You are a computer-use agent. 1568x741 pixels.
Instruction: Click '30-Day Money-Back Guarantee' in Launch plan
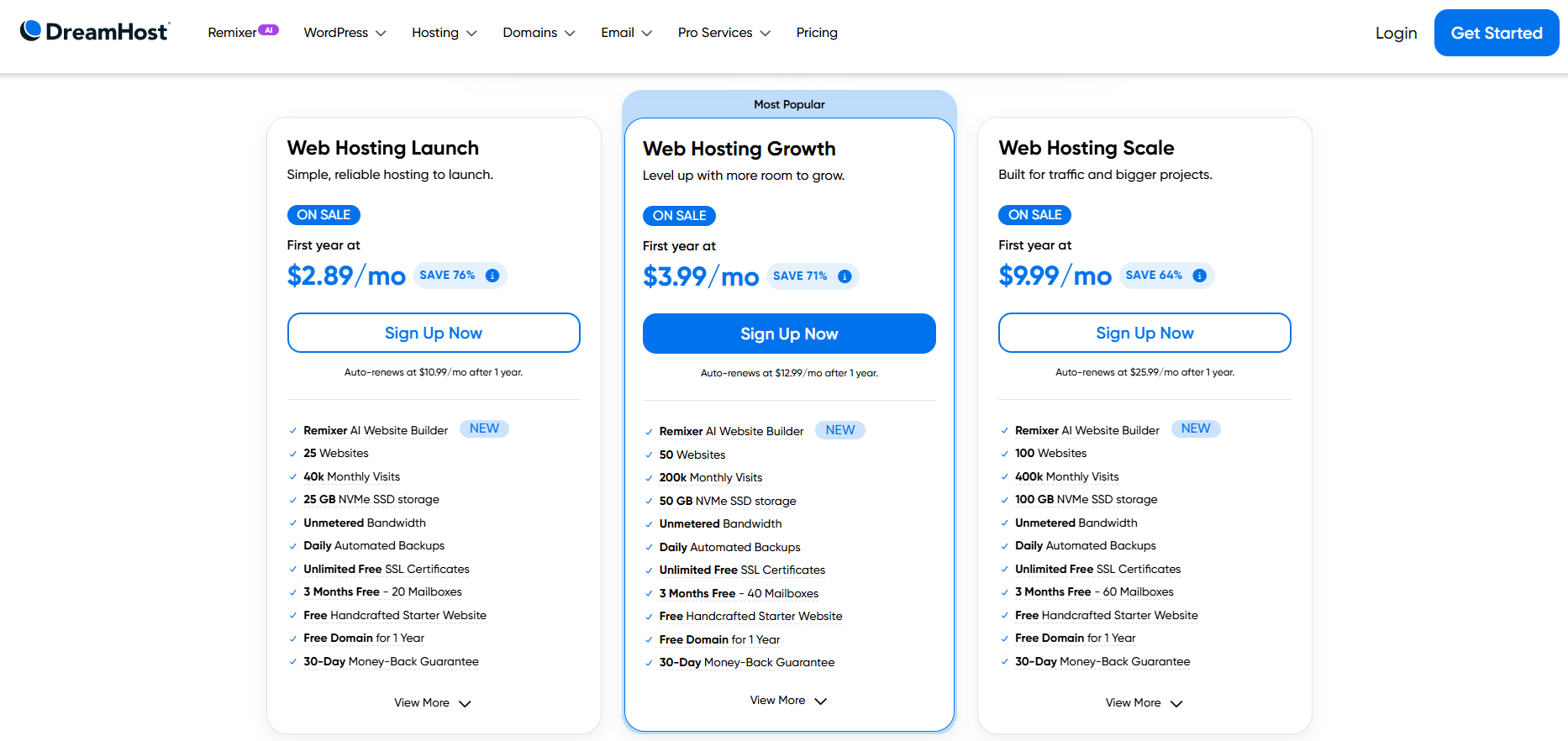391,661
